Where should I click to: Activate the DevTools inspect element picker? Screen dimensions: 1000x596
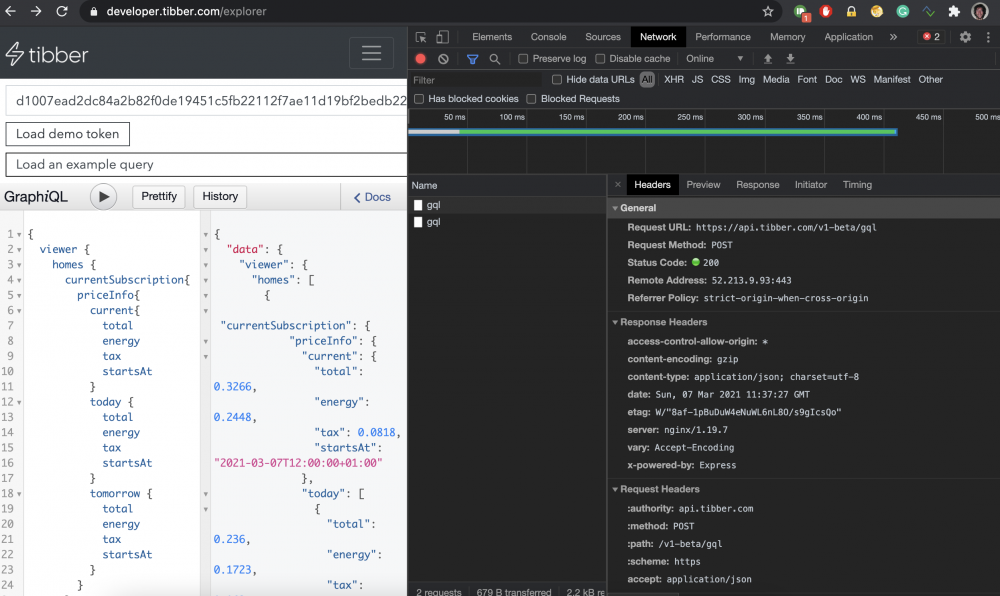point(422,37)
